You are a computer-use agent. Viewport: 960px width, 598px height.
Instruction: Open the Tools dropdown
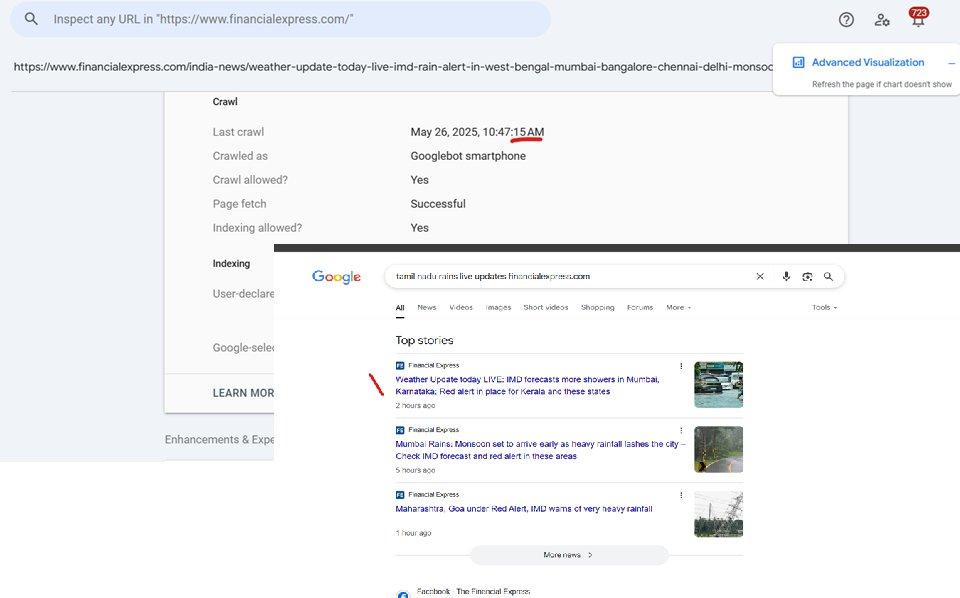824,307
